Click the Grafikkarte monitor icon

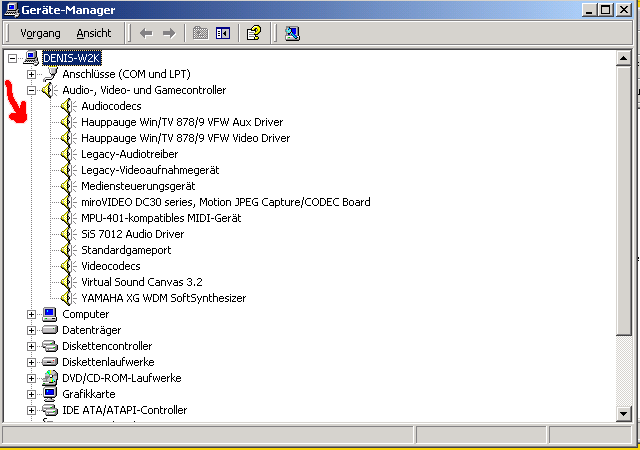point(50,394)
